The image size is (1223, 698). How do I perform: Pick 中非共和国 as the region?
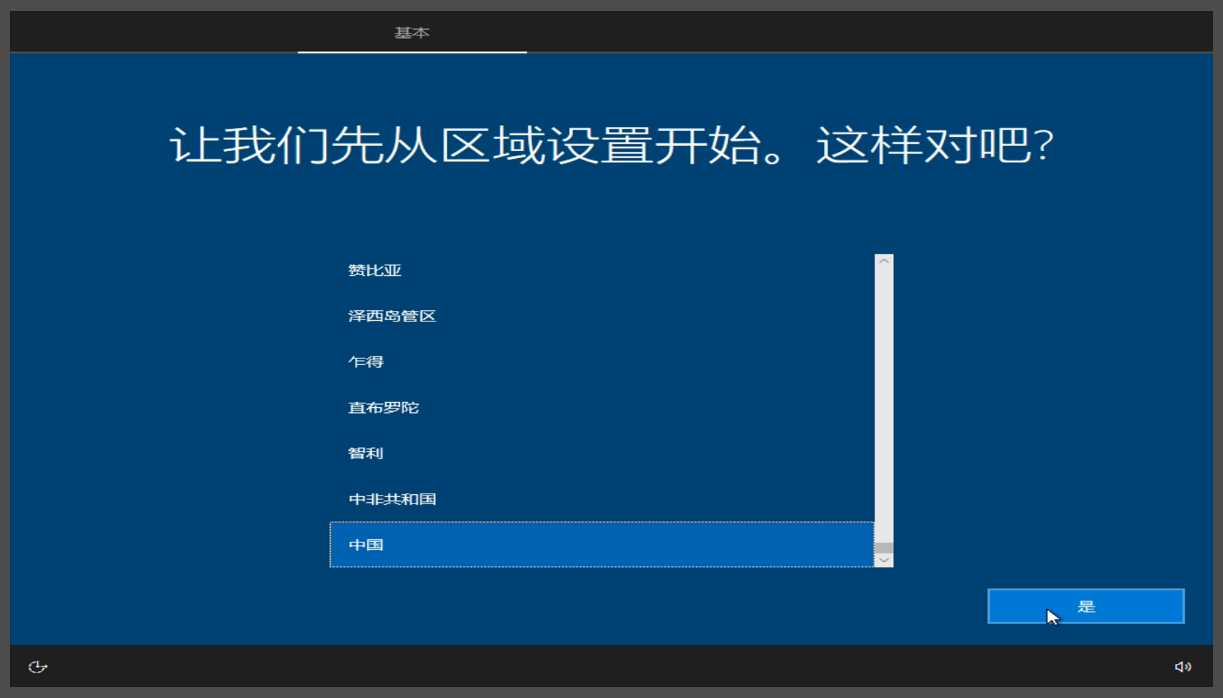[602, 499]
